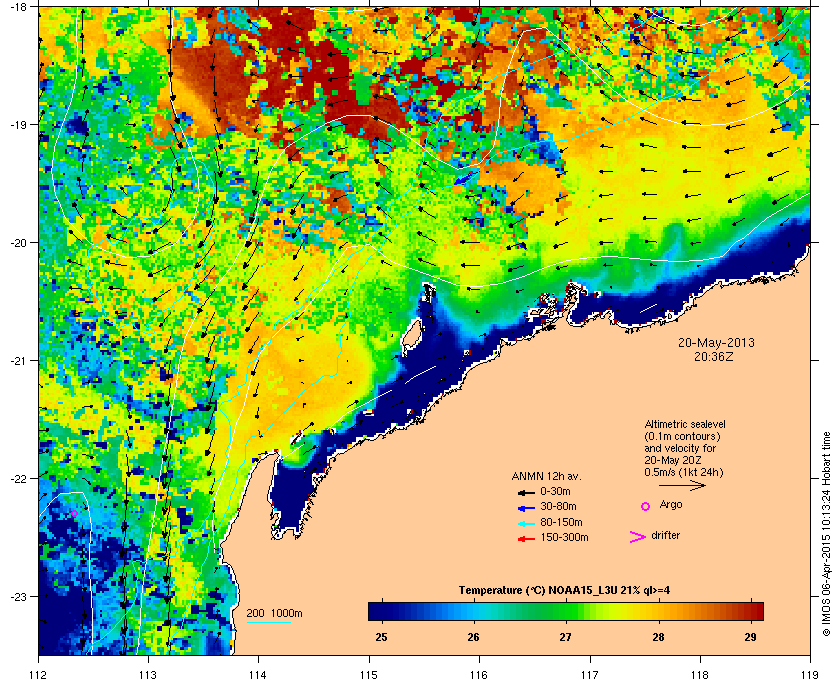Viewport: 840px width, 680px height.
Task: Click the 150-300m depth label
Action: 564,537
